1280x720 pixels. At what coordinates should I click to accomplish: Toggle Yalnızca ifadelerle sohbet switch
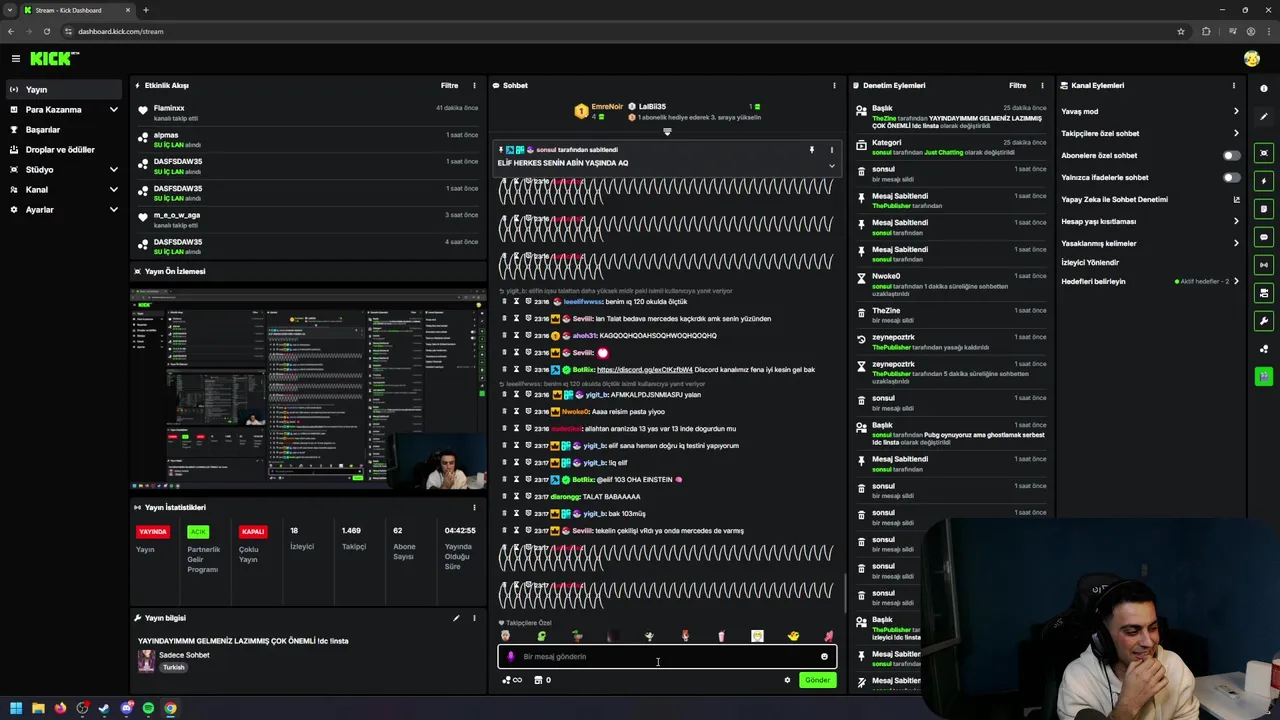pos(1232,178)
